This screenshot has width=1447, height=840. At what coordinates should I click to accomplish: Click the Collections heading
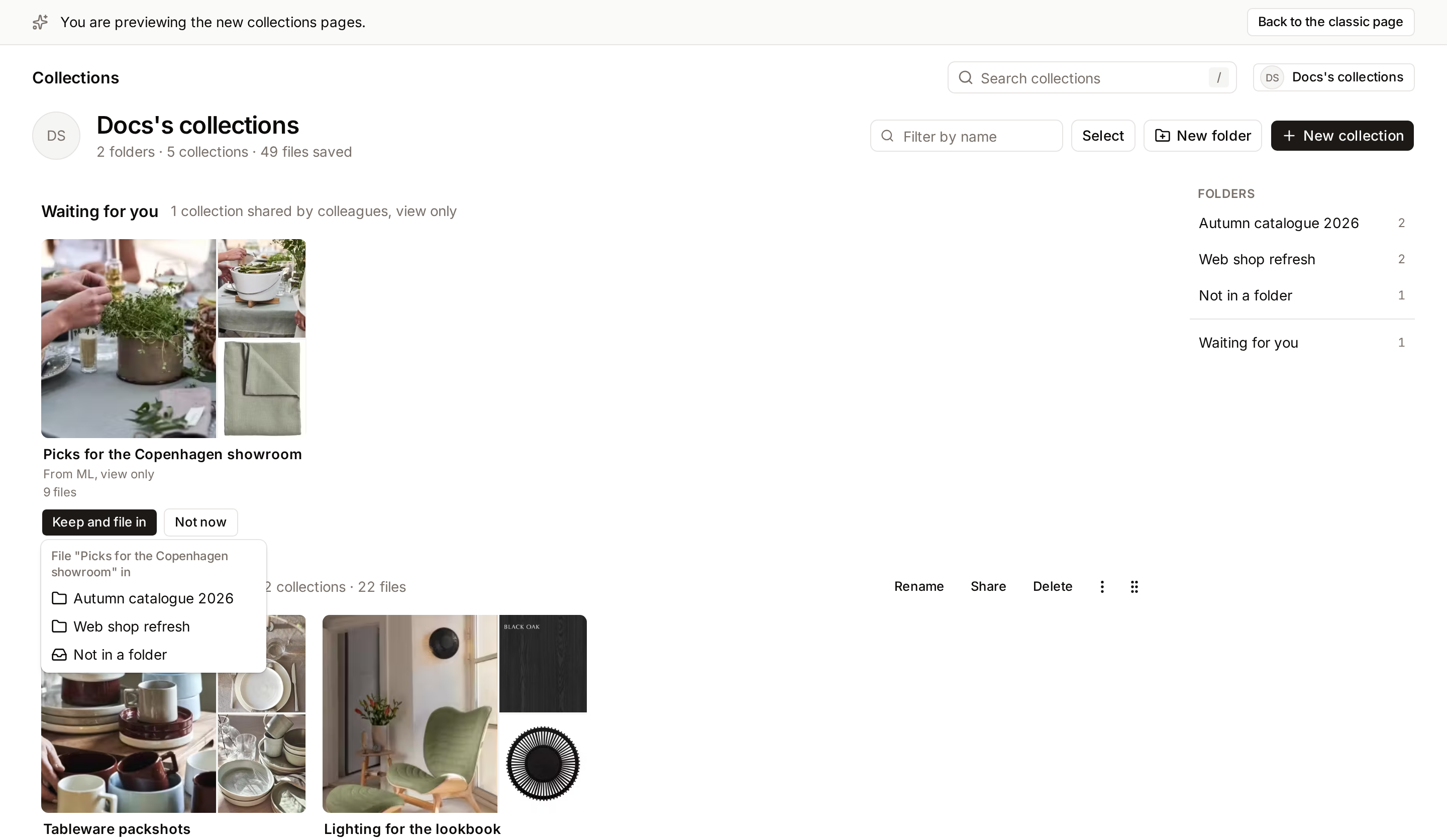pos(75,77)
